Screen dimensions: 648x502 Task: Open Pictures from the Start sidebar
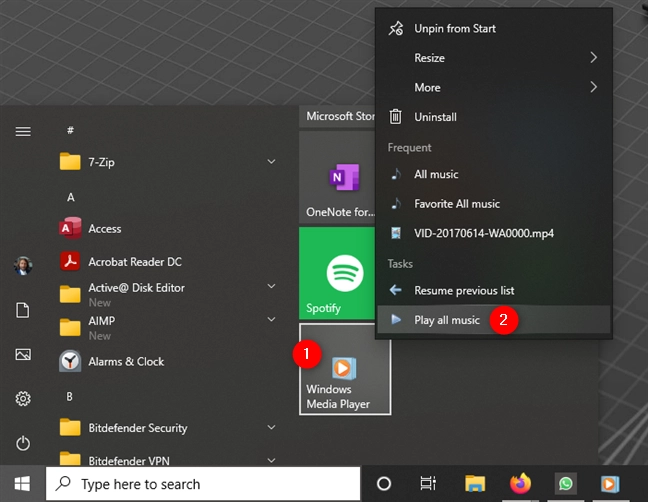[23, 354]
